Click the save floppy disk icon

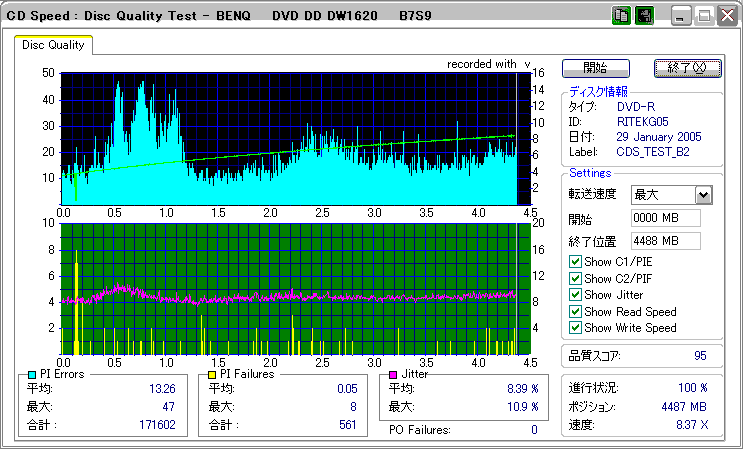pos(644,16)
